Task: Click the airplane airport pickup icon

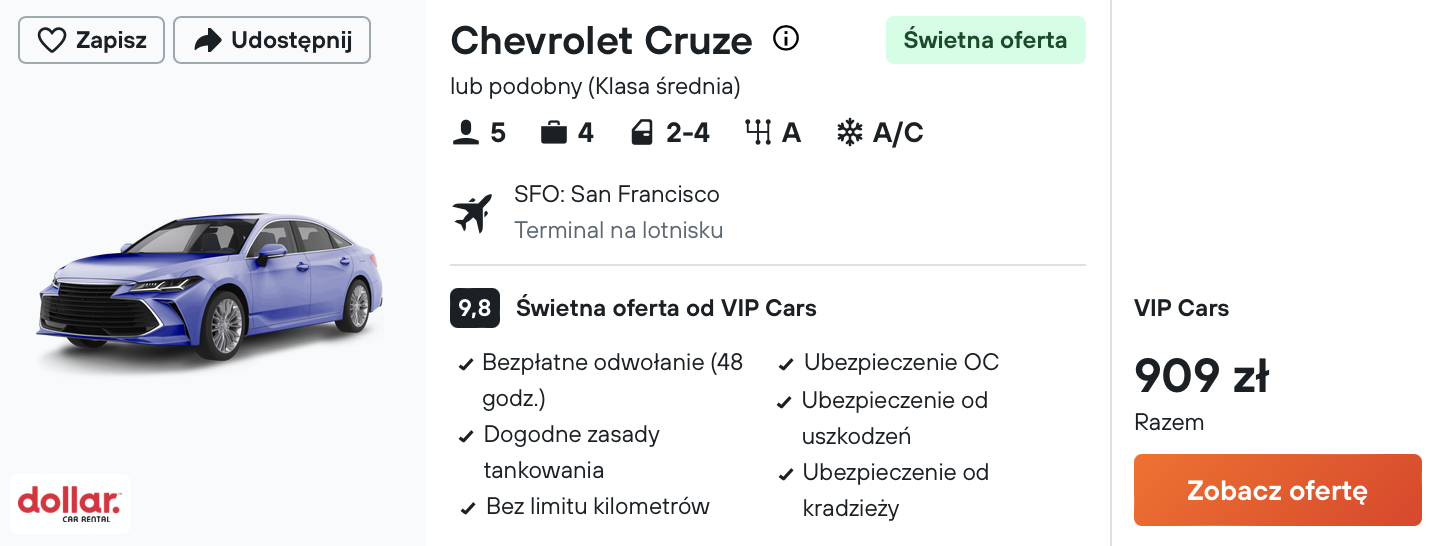Action: pos(473,212)
